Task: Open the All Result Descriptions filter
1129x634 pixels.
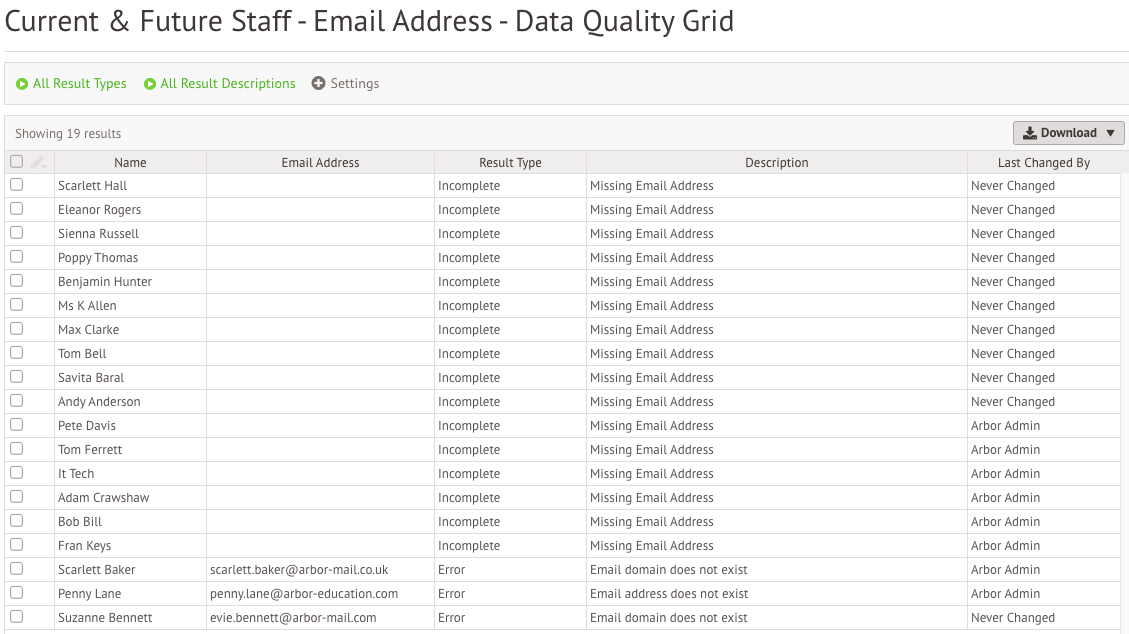Action: [x=220, y=83]
